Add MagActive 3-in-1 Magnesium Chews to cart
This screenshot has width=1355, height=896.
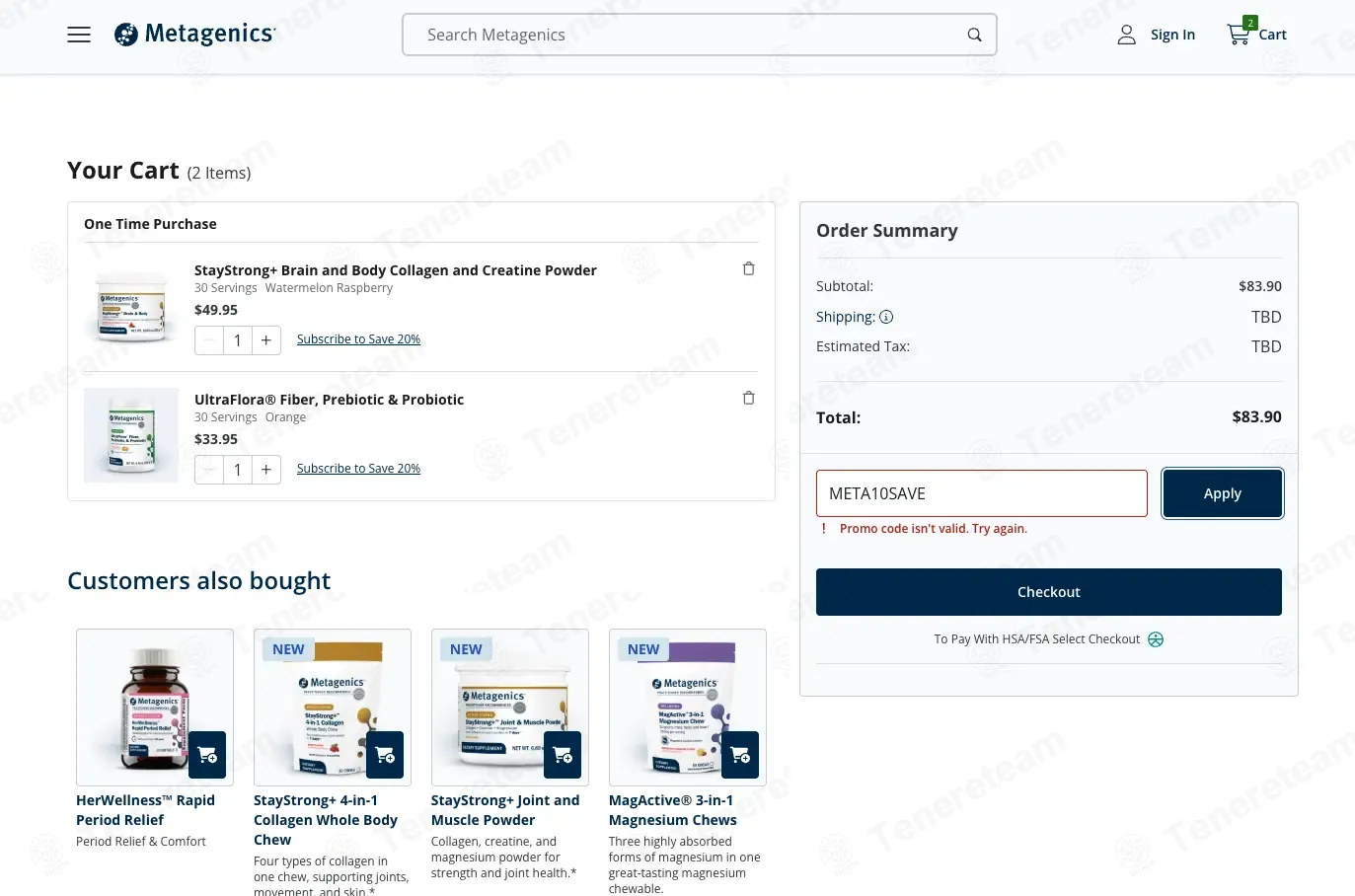point(740,755)
